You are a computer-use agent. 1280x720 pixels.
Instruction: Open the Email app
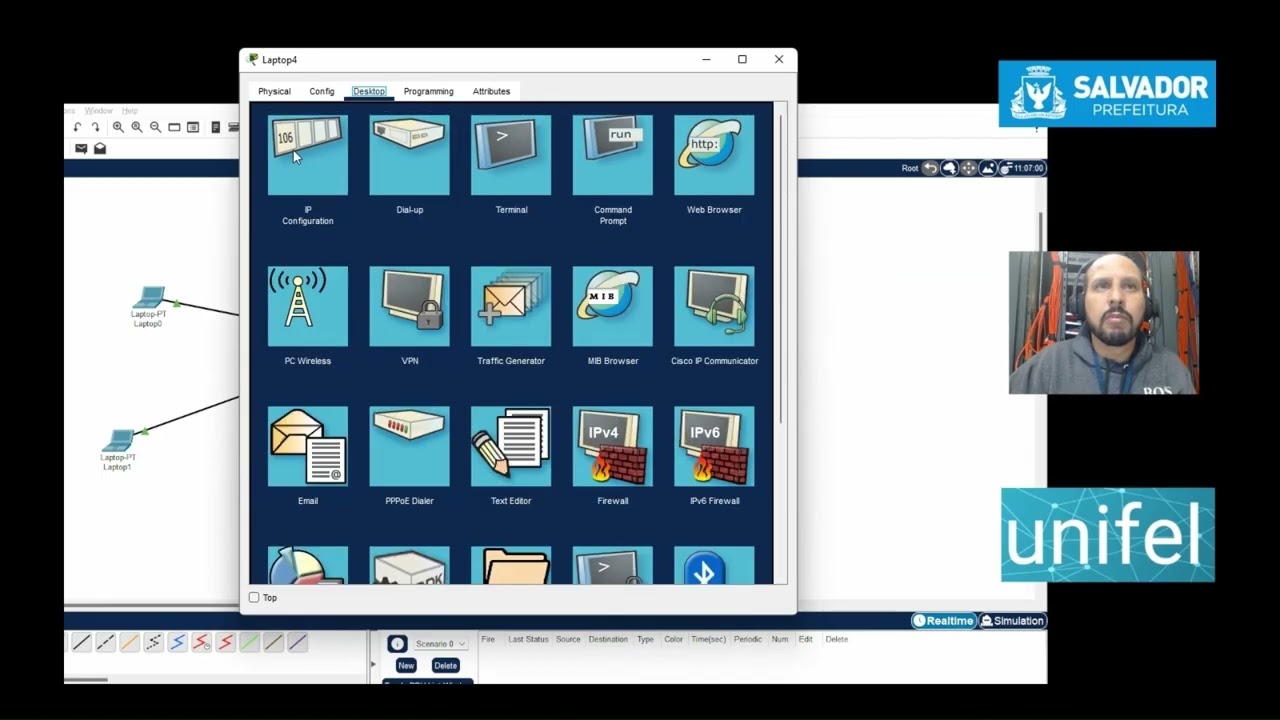point(308,446)
